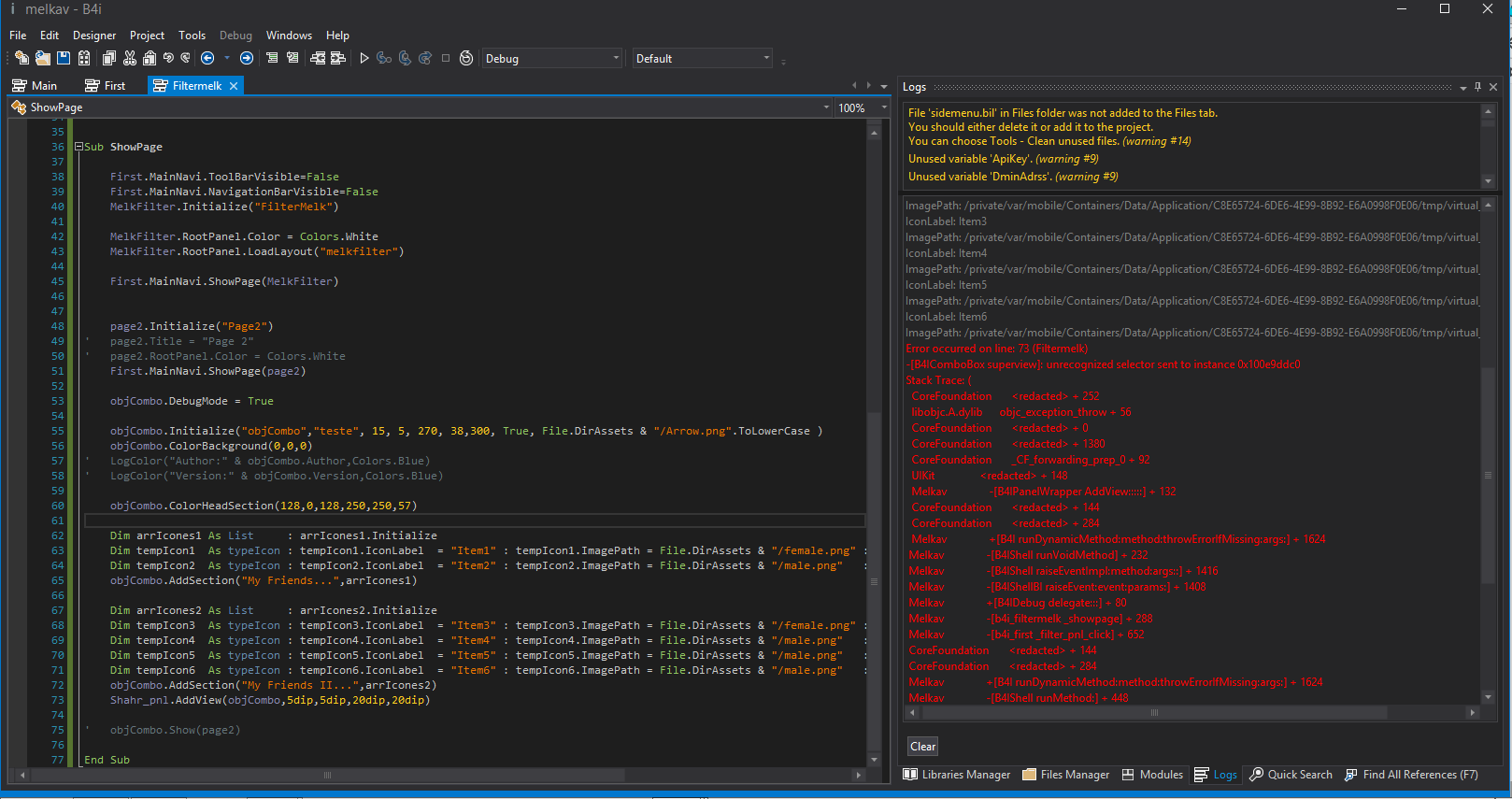Click the Paste clipboard icon
Viewport: 1512px width, 799px height.
coord(150,58)
